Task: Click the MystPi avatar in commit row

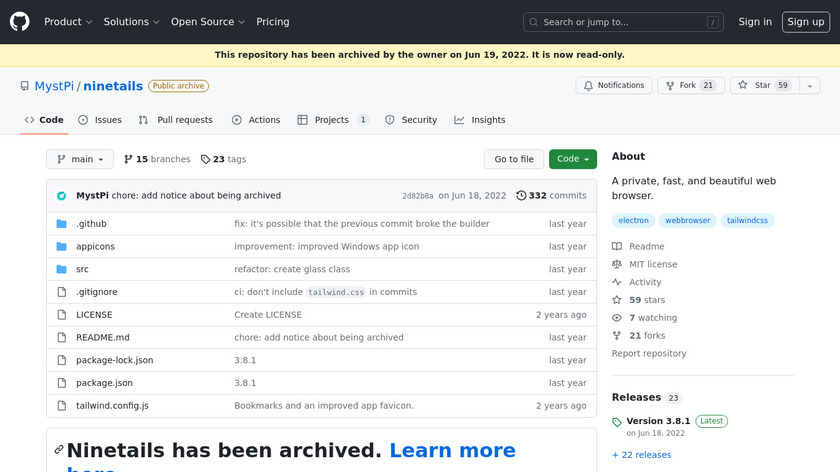Action: tap(62, 196)
